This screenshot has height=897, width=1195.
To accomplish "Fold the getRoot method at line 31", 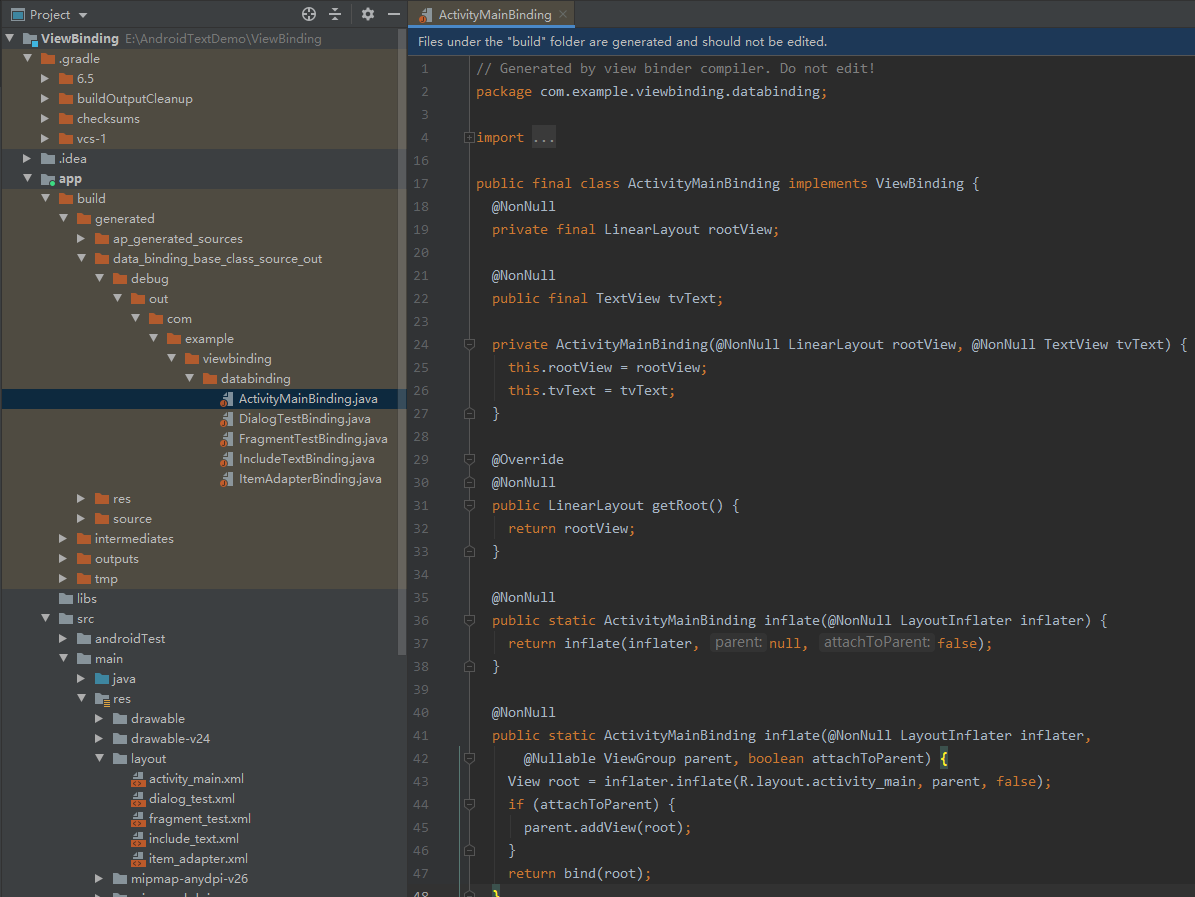I will pos(469,505).
